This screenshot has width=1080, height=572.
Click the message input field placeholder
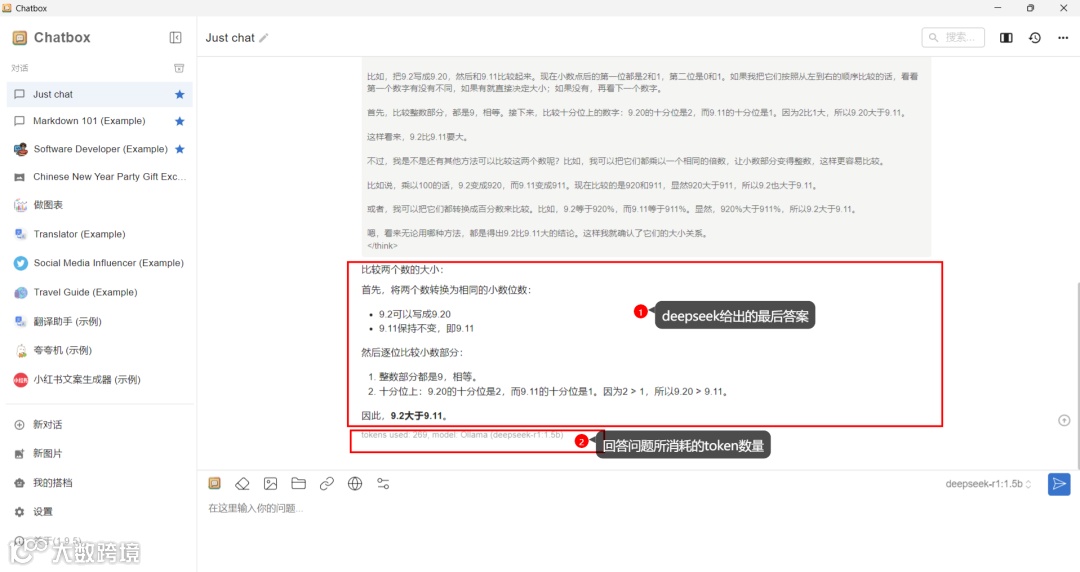256,509
